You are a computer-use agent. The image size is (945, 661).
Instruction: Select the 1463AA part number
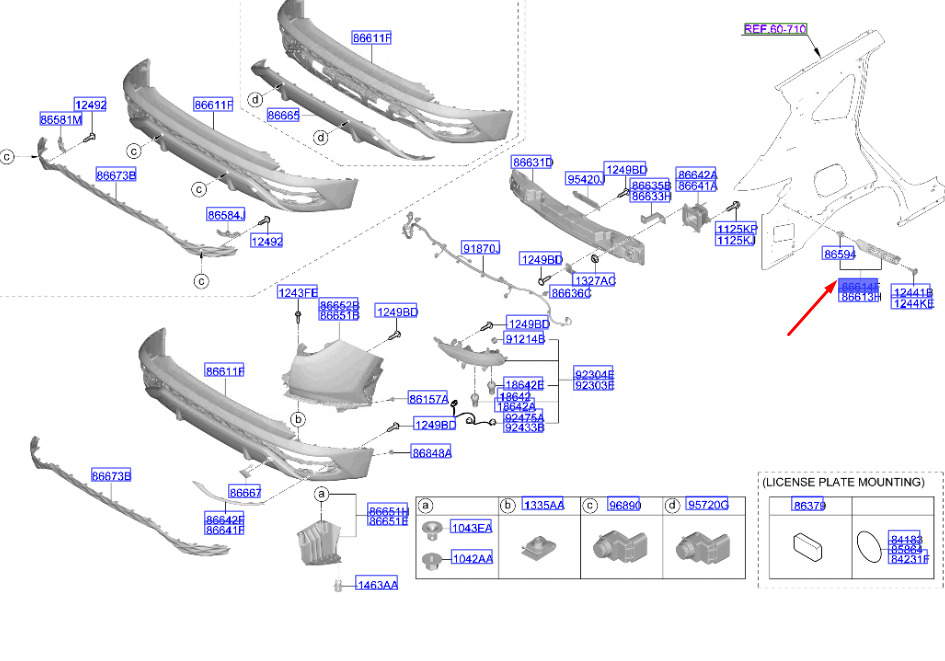tap(377, 584)
